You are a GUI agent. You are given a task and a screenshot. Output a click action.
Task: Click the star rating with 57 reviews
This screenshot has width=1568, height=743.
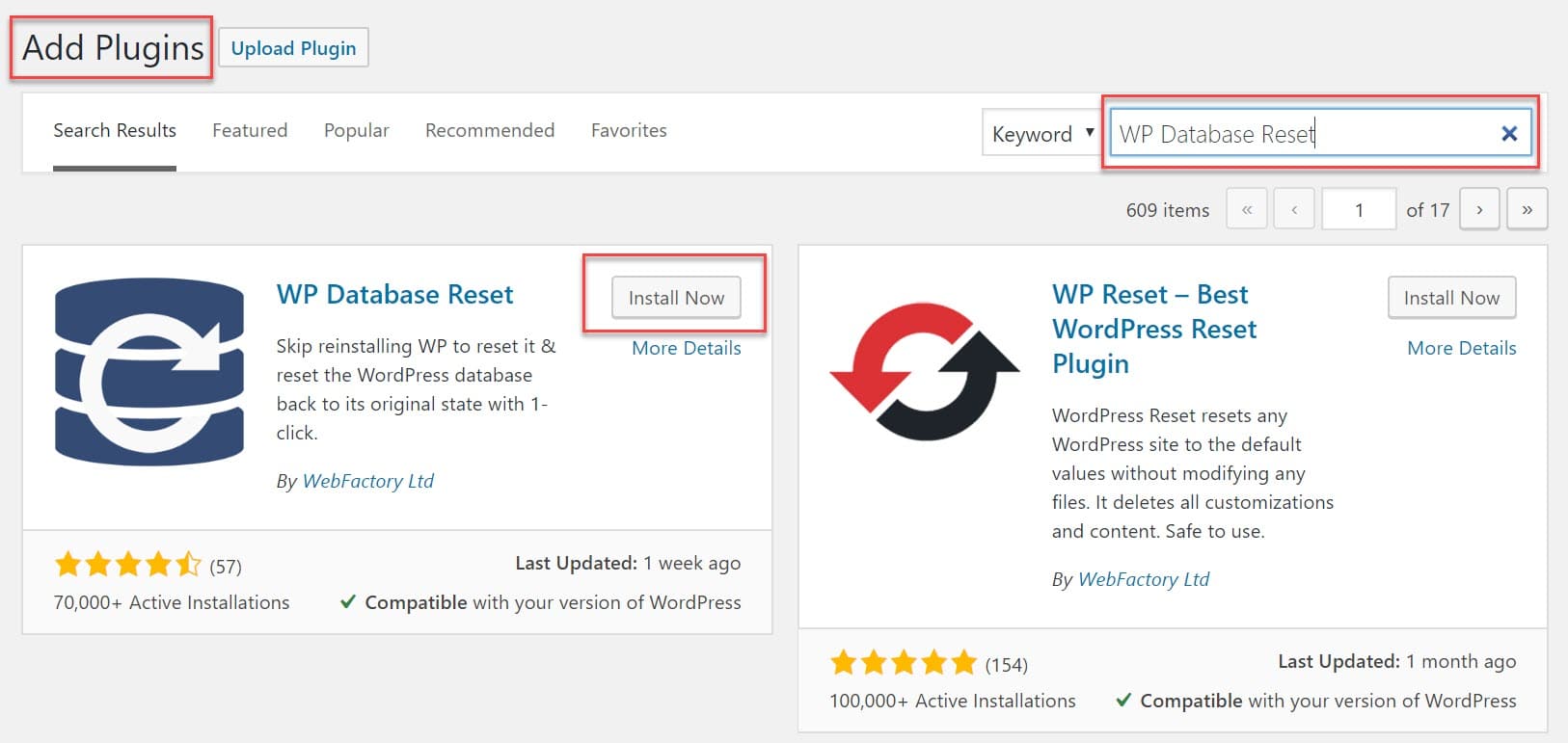pyautogui.click(x=128, y=564)
